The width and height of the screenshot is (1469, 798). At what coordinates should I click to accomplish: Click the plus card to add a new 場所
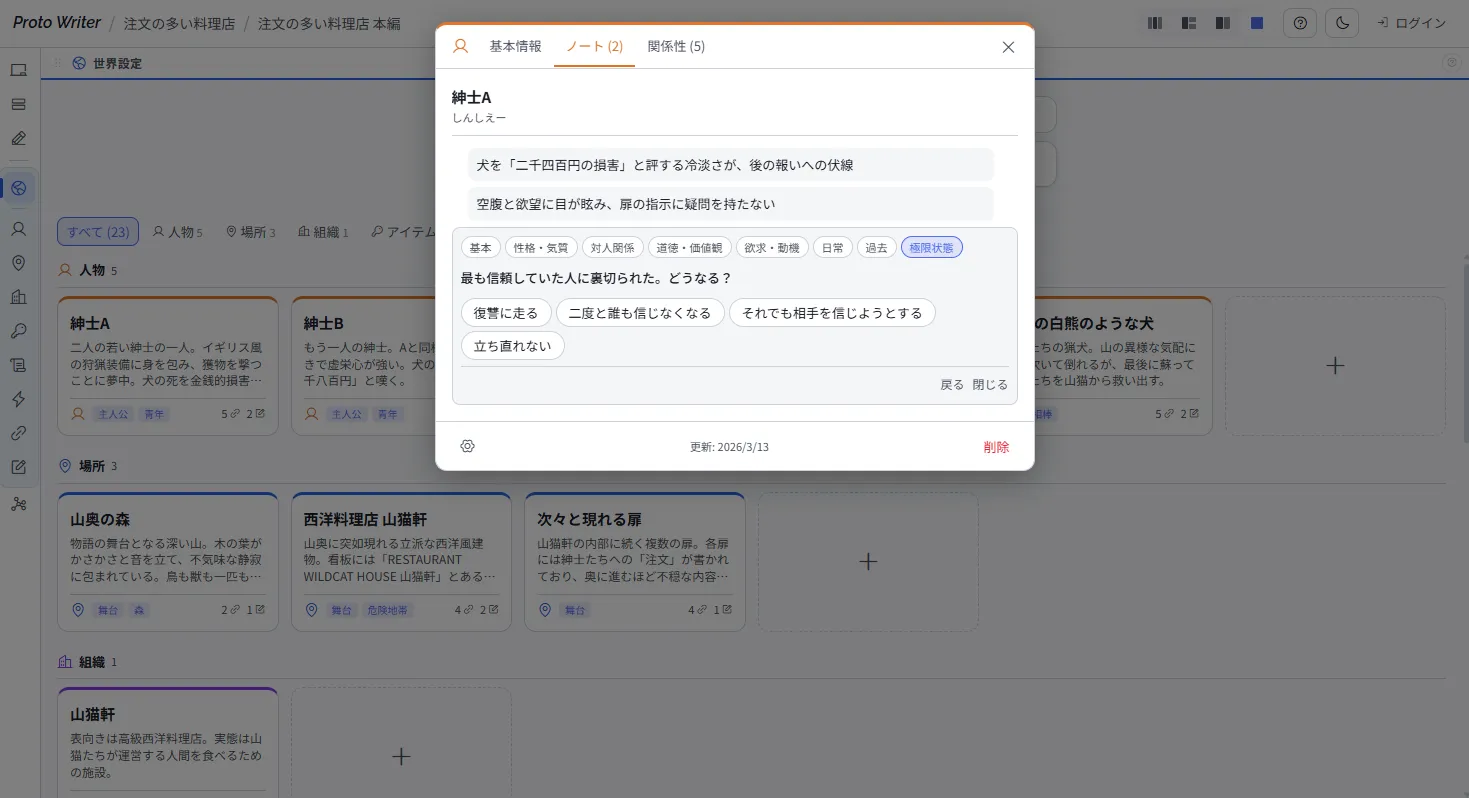tap(867, 561)
